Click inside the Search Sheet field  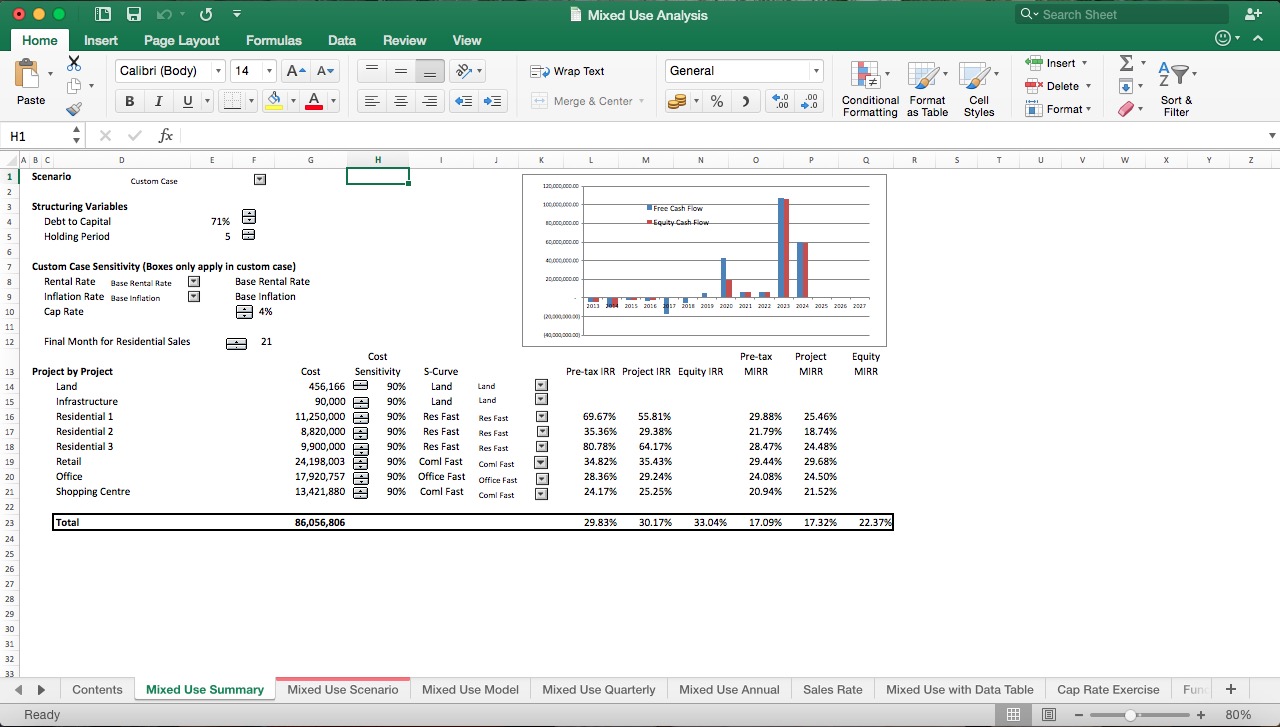(1120, 14)
